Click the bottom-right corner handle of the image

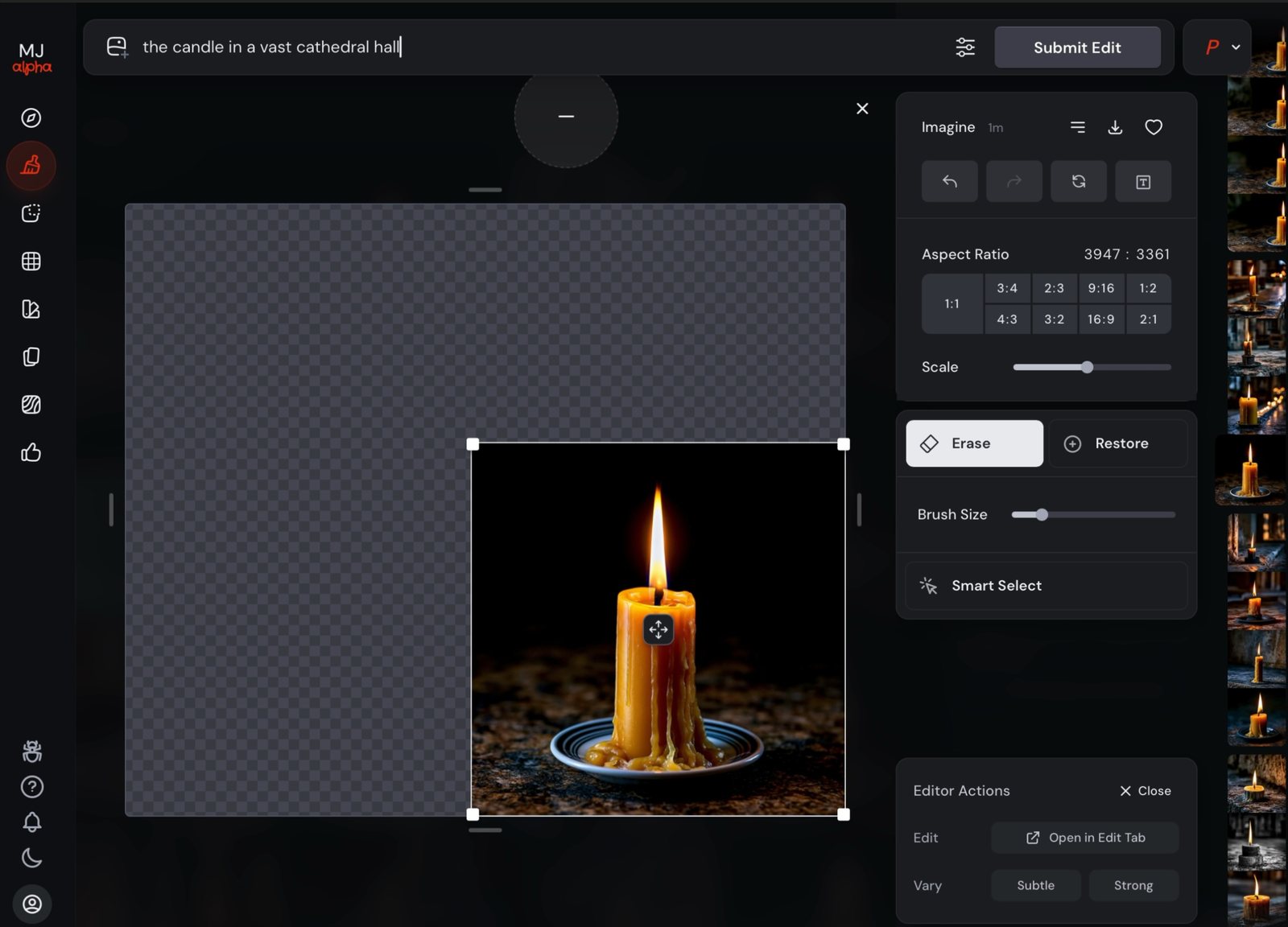[x=844, y=814]
